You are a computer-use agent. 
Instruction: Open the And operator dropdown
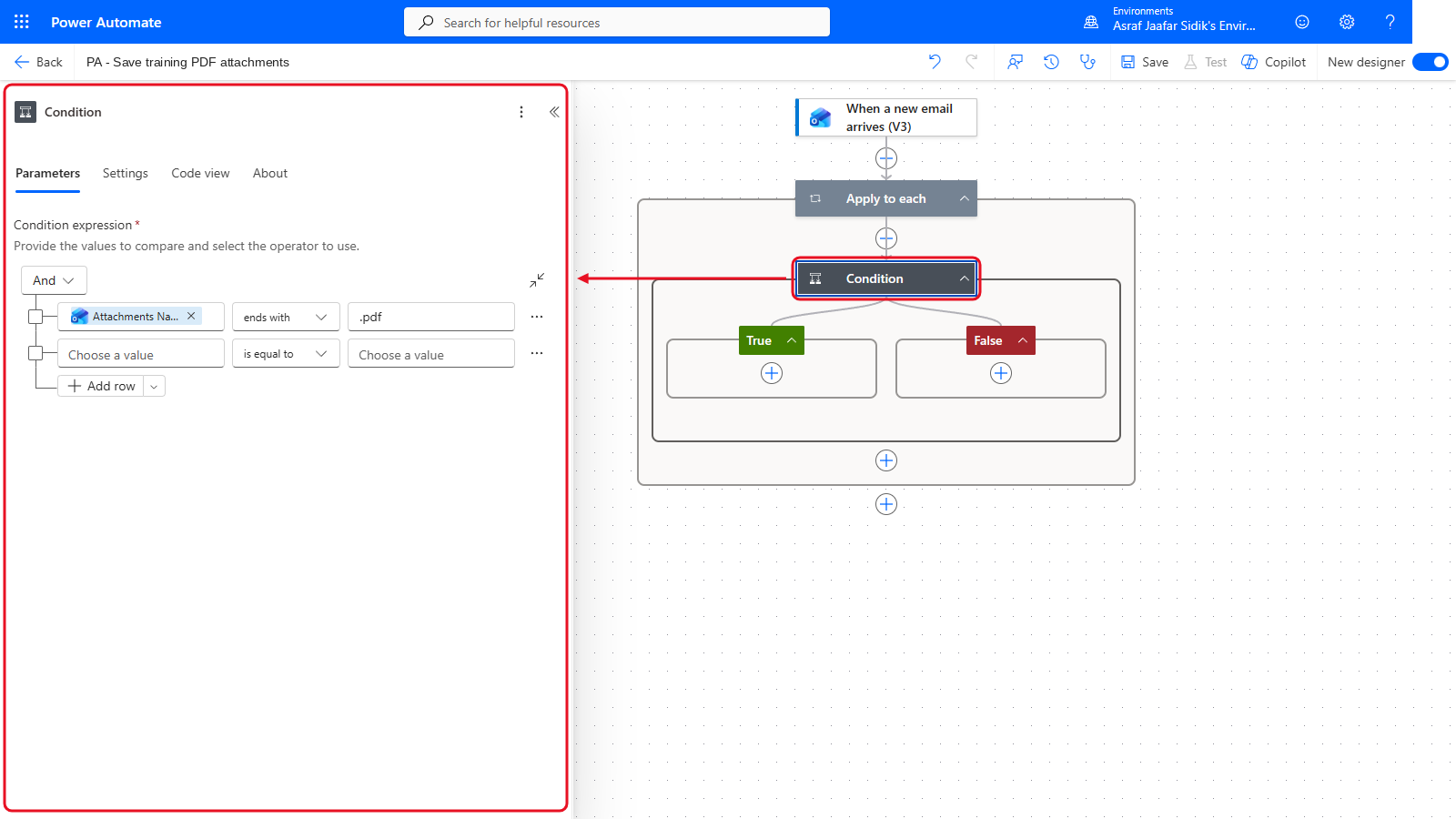pos(54,280)
